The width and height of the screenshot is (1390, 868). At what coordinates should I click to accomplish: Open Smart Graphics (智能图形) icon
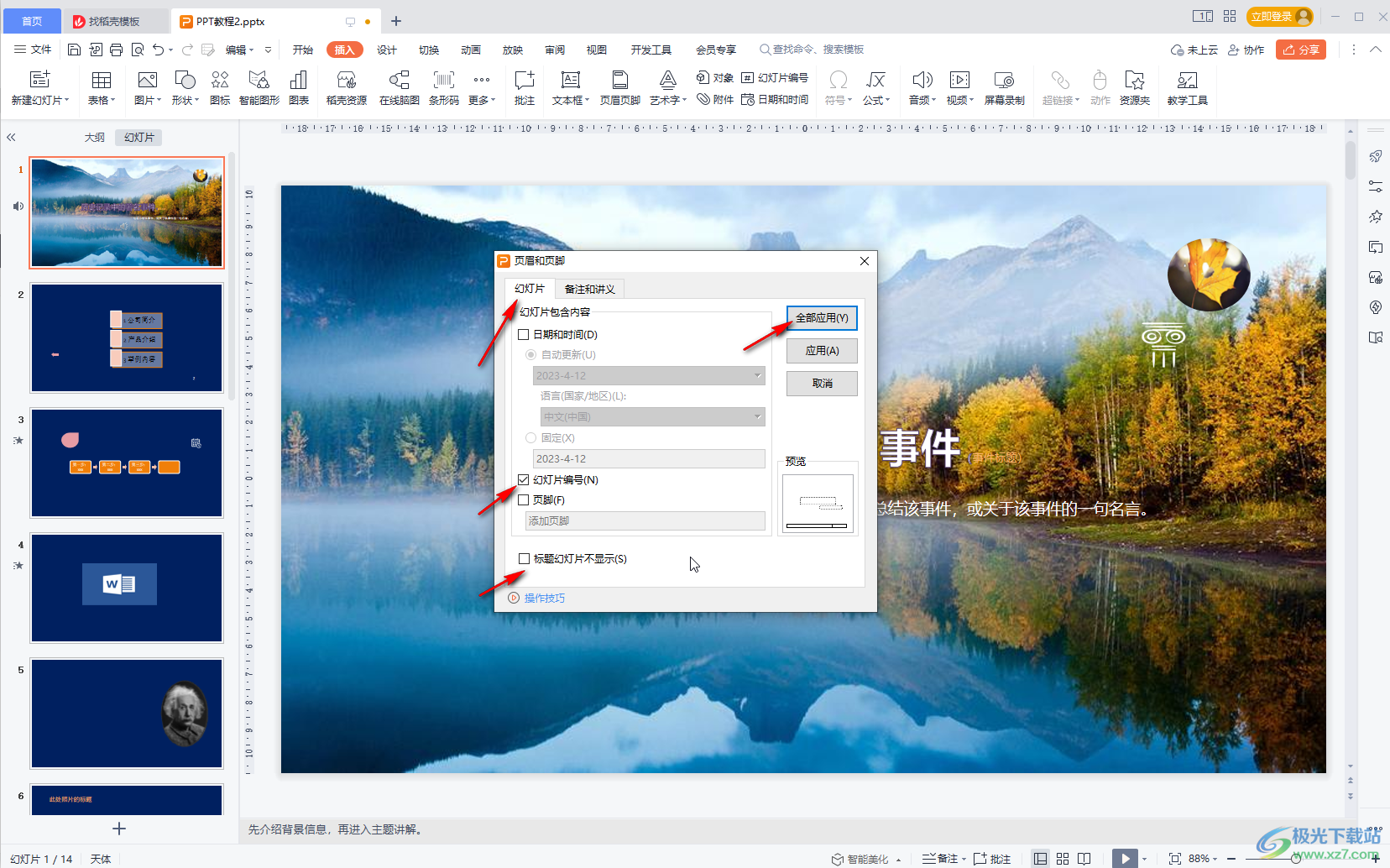259,80
